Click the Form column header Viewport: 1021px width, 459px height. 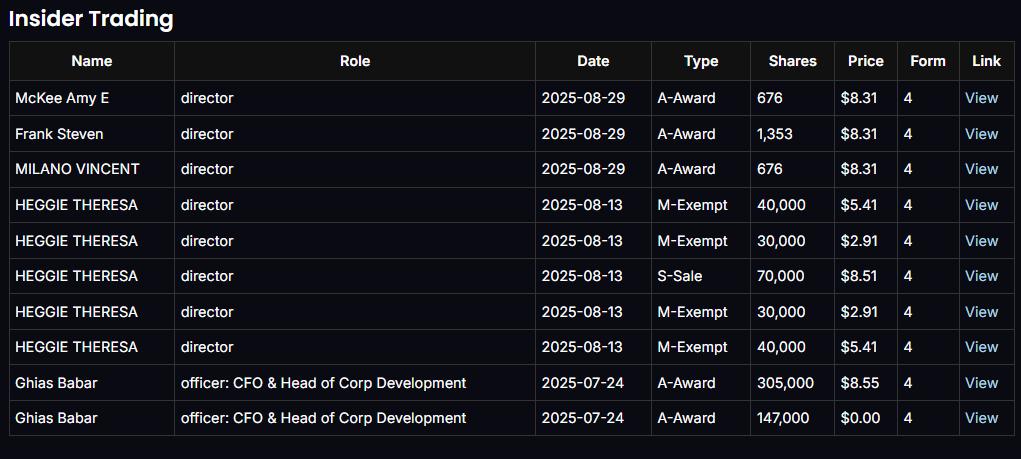coord(927,61)
